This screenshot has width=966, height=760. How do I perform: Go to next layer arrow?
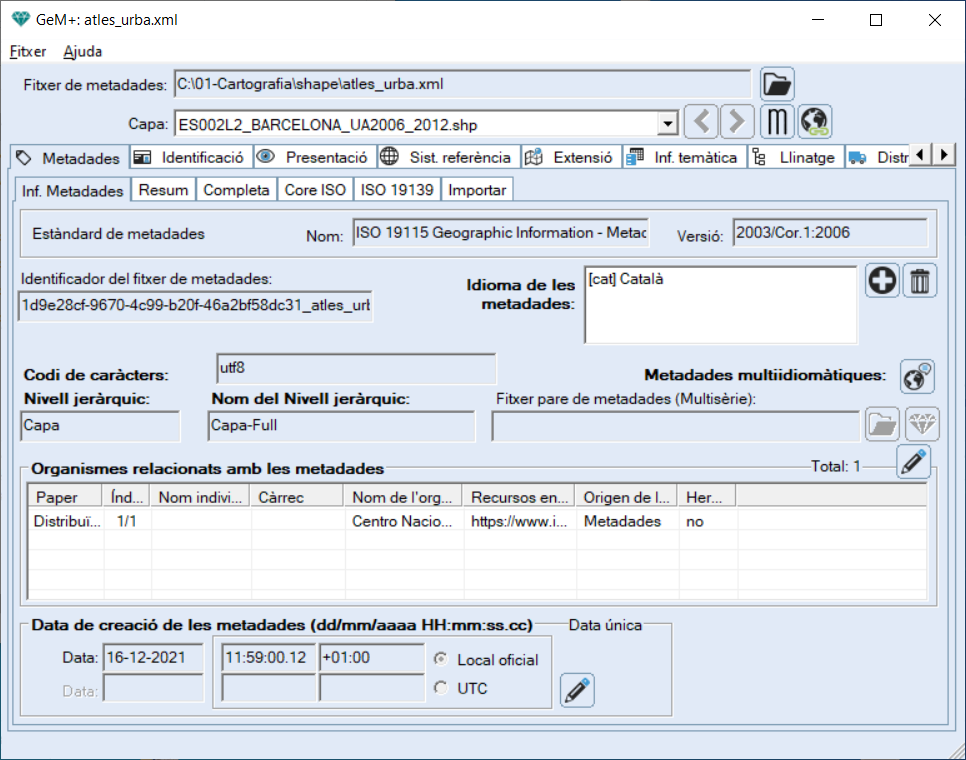(x=737, y=121)
